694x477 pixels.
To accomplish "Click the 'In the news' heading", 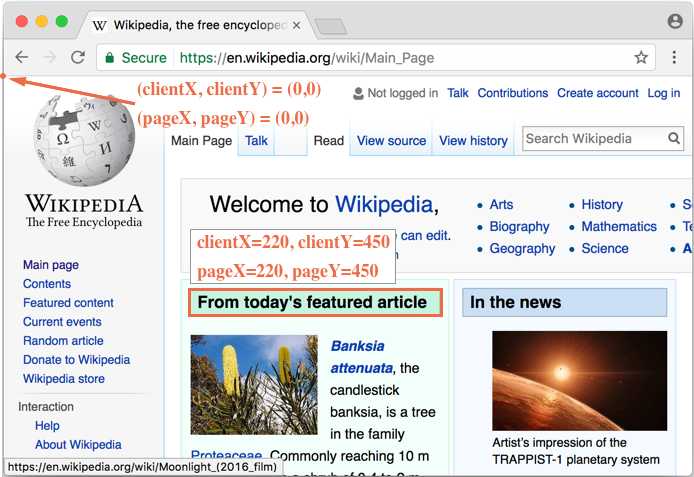I will (x=516, y=302).
